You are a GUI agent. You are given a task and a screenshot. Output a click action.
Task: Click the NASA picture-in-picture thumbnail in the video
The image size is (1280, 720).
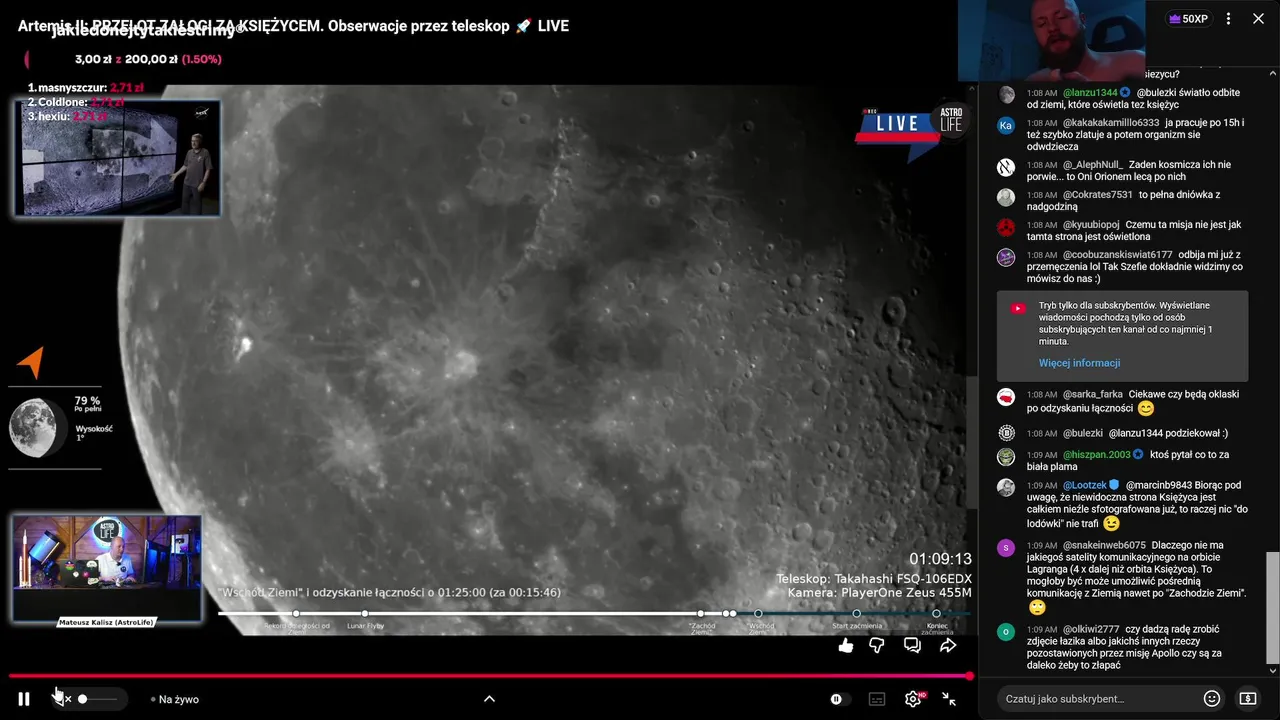[118, 157]
